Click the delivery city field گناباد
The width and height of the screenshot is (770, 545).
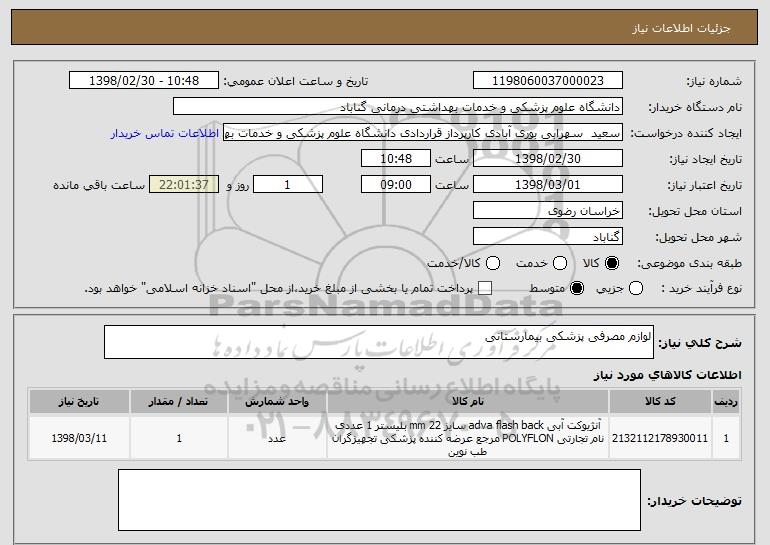(548, 237)
